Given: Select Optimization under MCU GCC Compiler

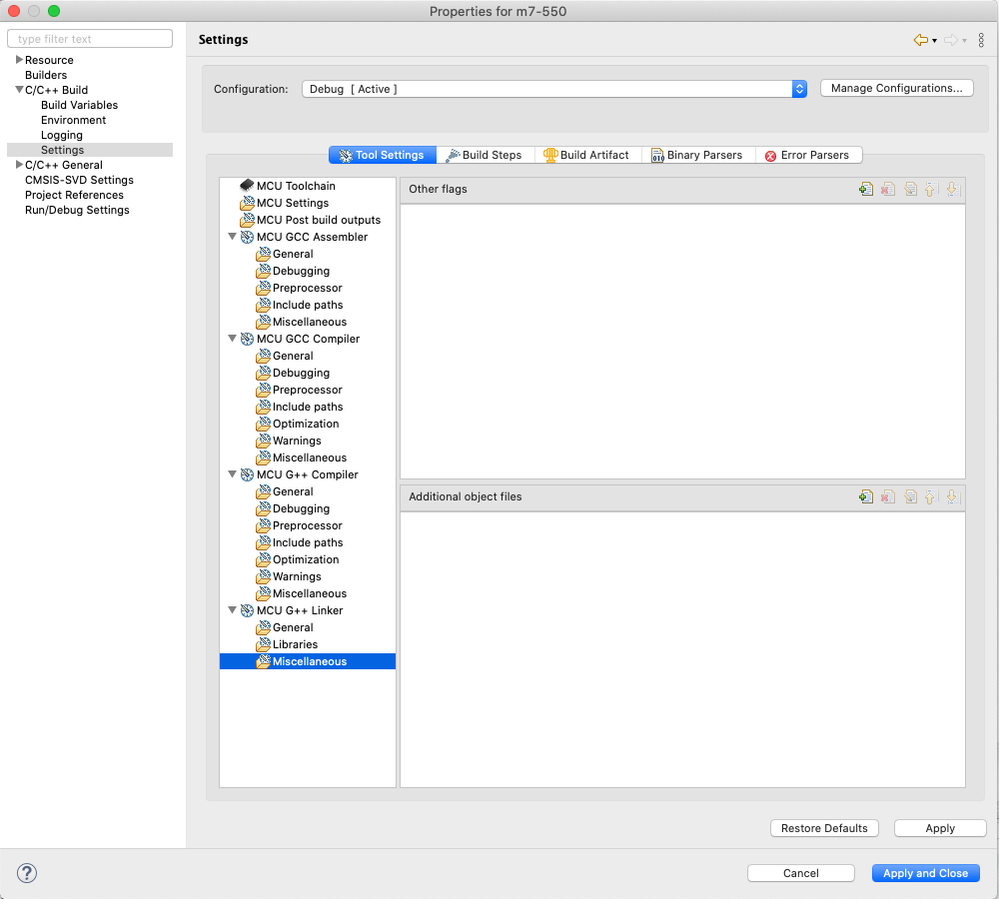Looking at the screenshot, I should [x=306, y=424].
